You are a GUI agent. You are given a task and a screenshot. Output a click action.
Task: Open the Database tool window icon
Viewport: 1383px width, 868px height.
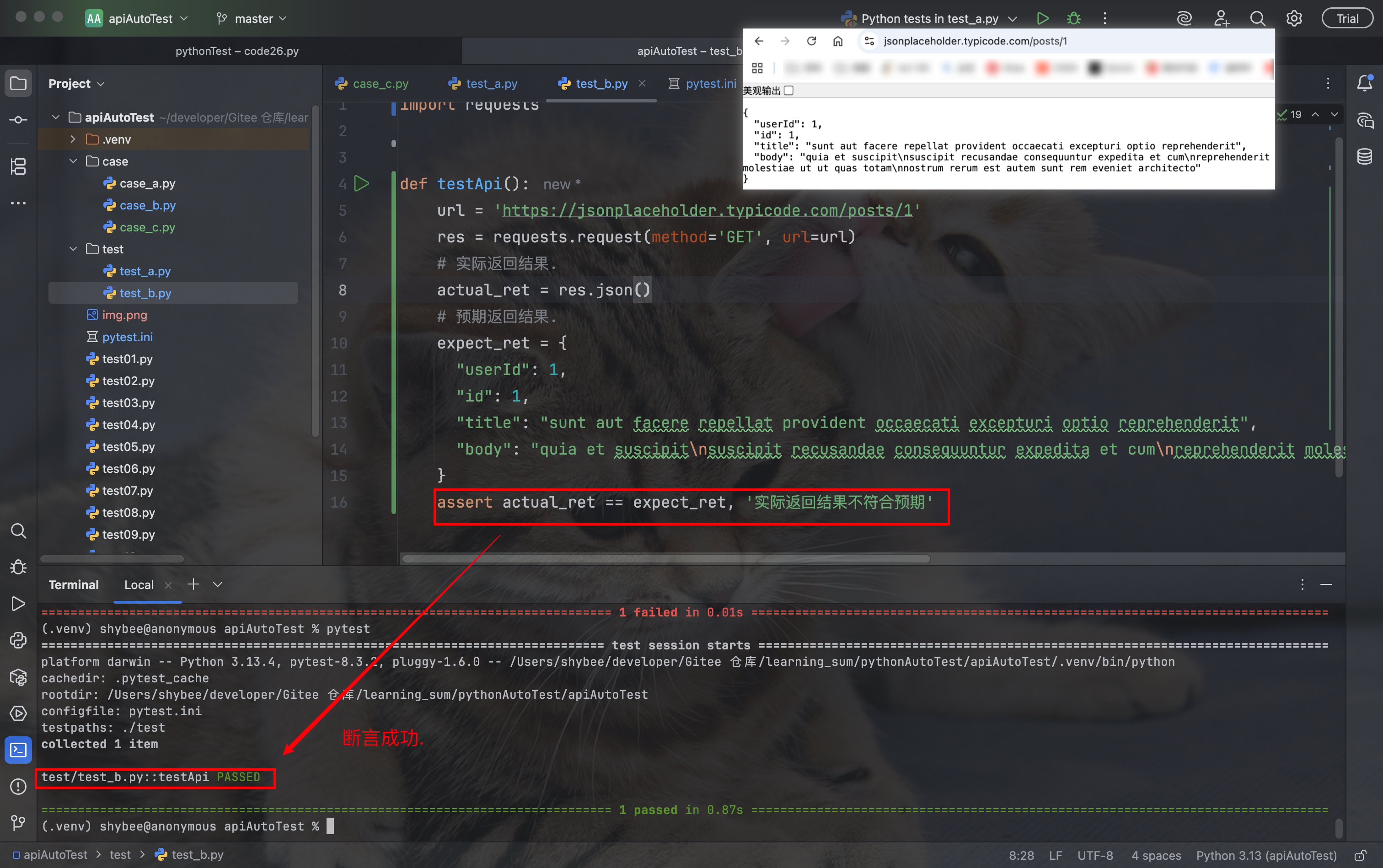point(1365,156)
